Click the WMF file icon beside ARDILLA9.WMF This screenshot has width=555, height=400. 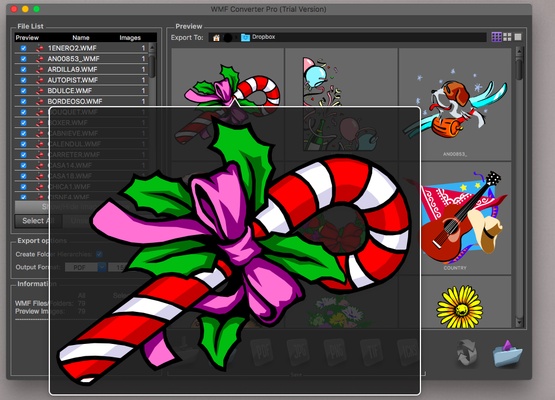(39, 69)
